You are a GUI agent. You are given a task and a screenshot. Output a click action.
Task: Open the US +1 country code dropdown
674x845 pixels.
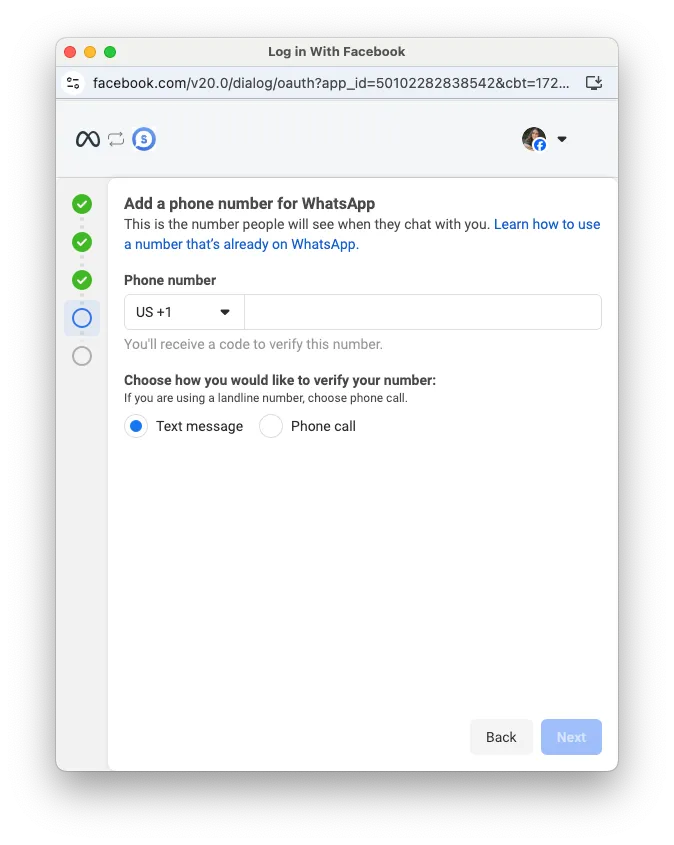(184, 312)
